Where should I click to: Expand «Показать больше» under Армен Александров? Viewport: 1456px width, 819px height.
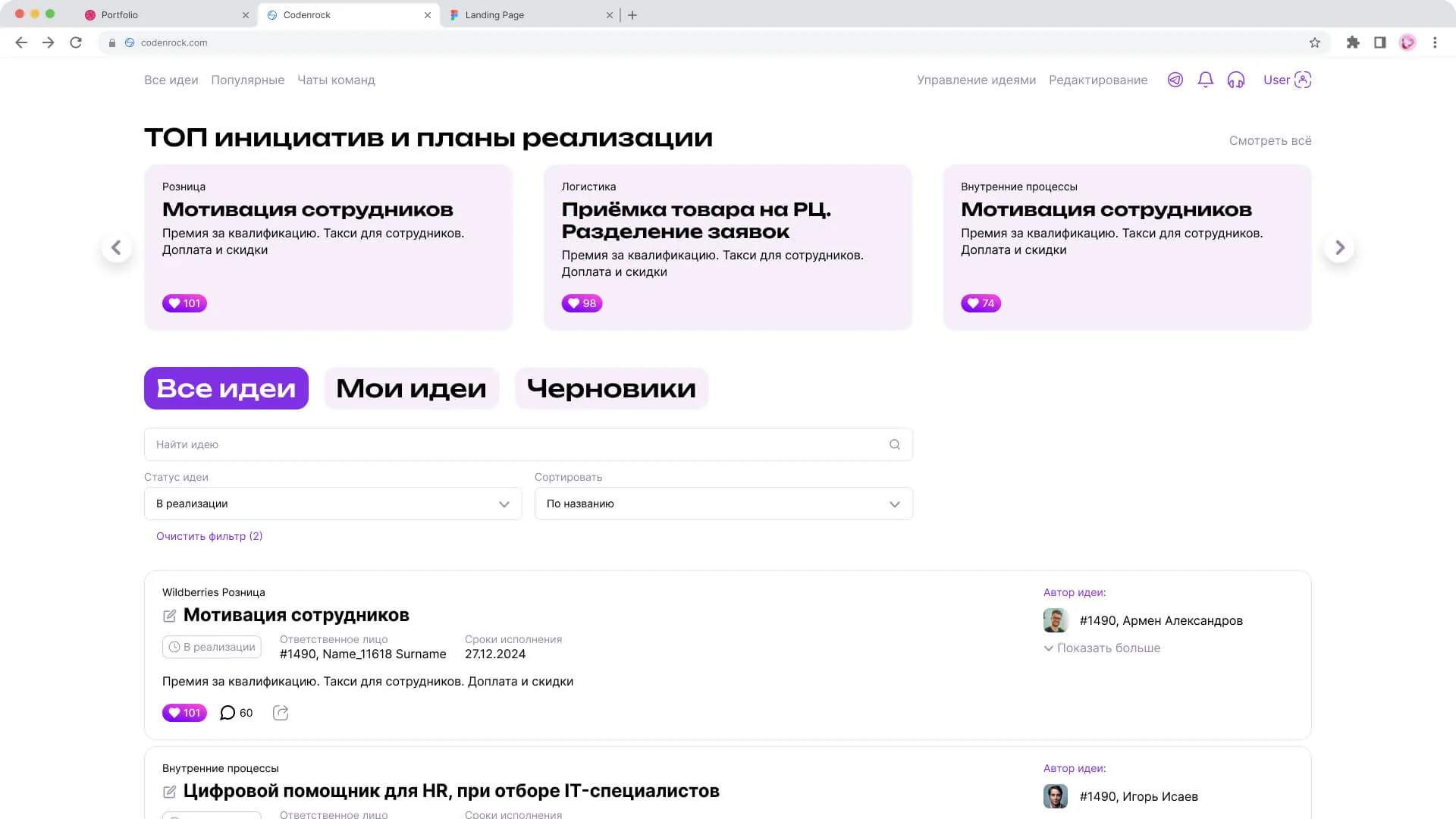(1101, 648)
